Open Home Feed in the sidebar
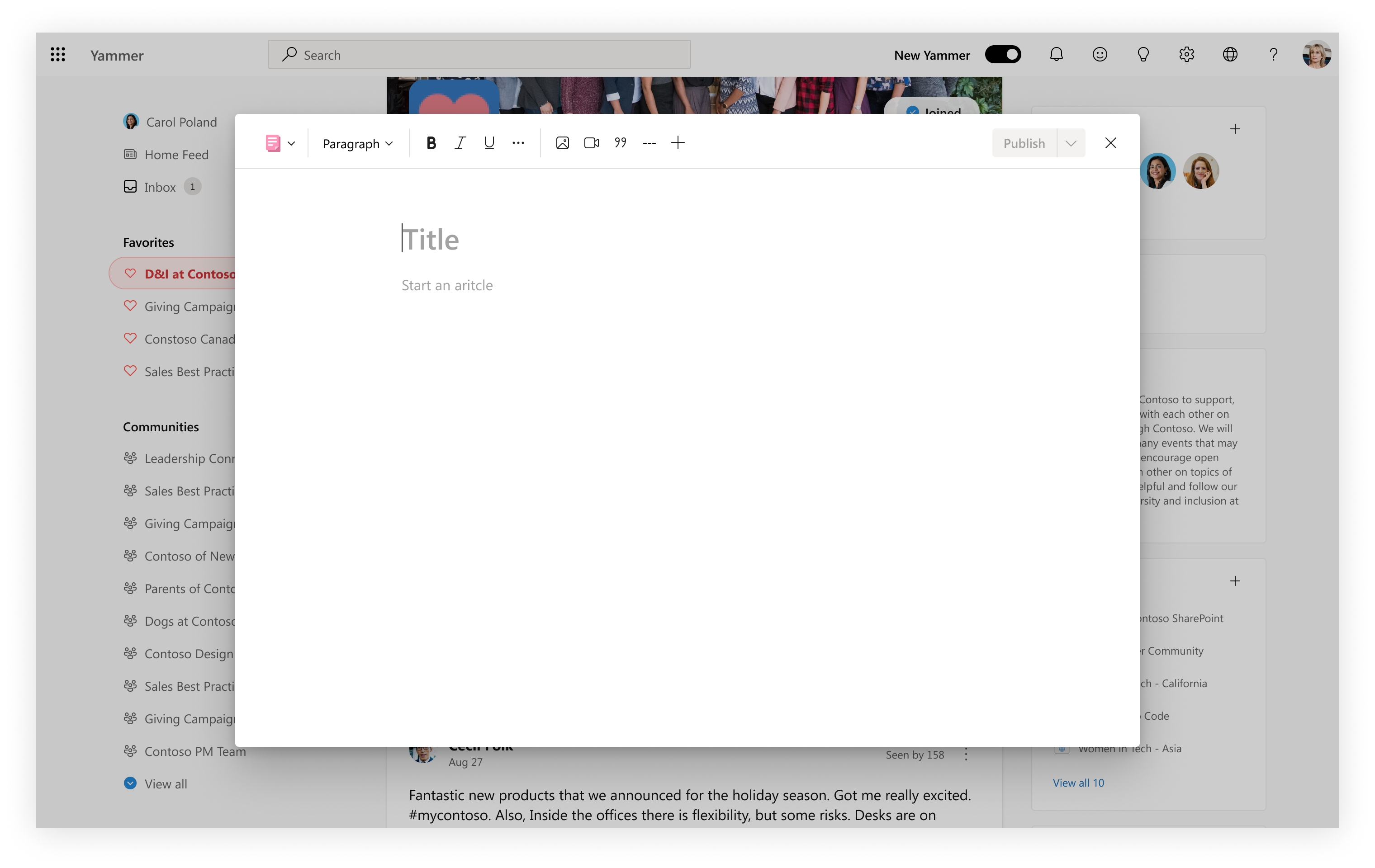The image size is (1375, 868). [176, 155]
